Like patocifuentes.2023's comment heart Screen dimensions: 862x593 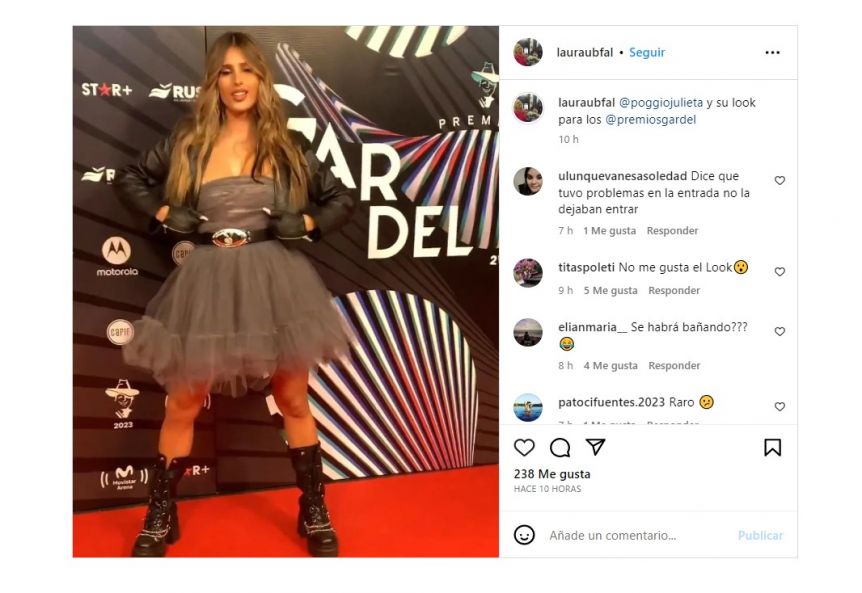pos(780,407)
